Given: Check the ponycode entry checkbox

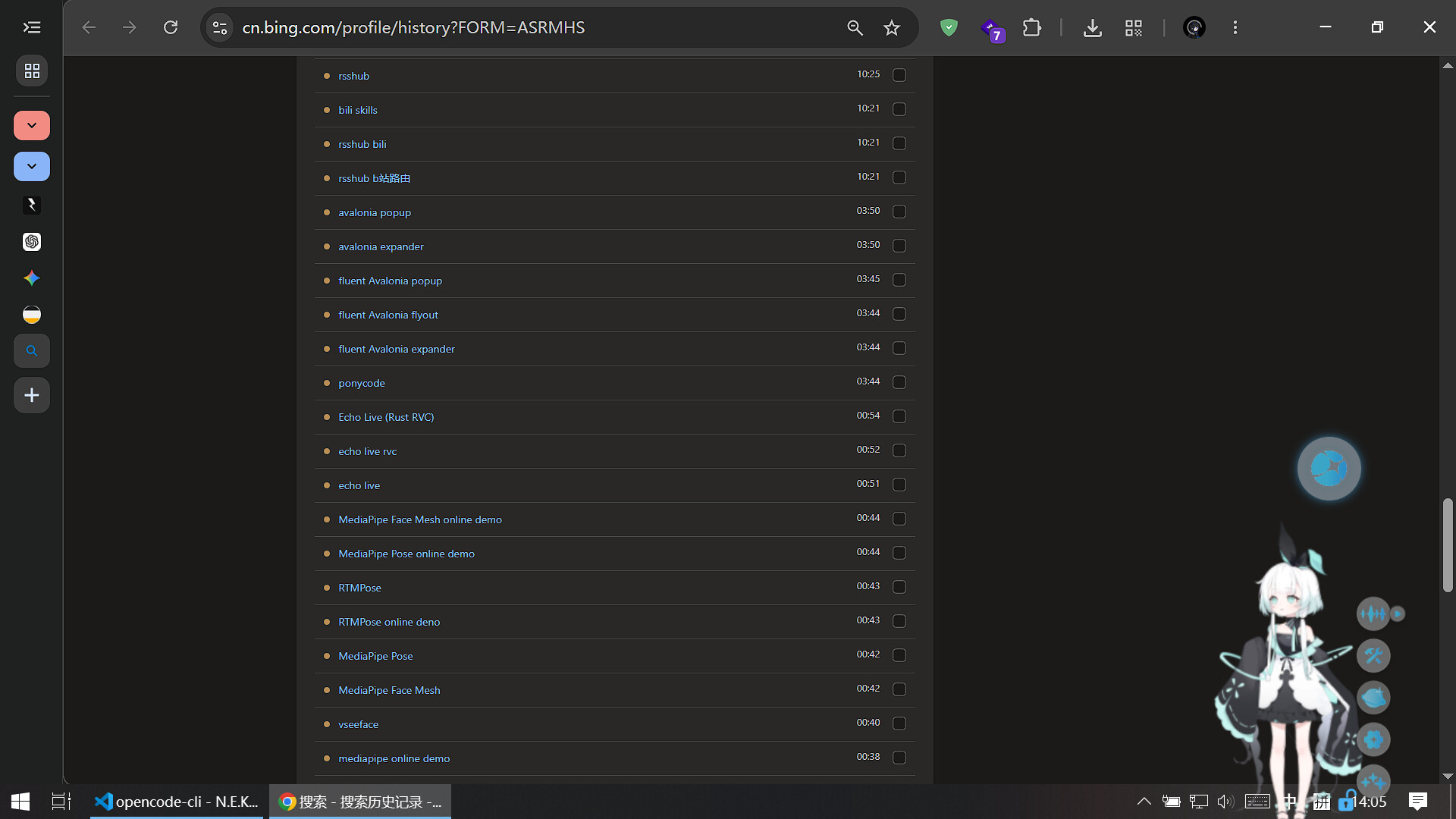Looking at the screenshot, I should coord(899,382).
